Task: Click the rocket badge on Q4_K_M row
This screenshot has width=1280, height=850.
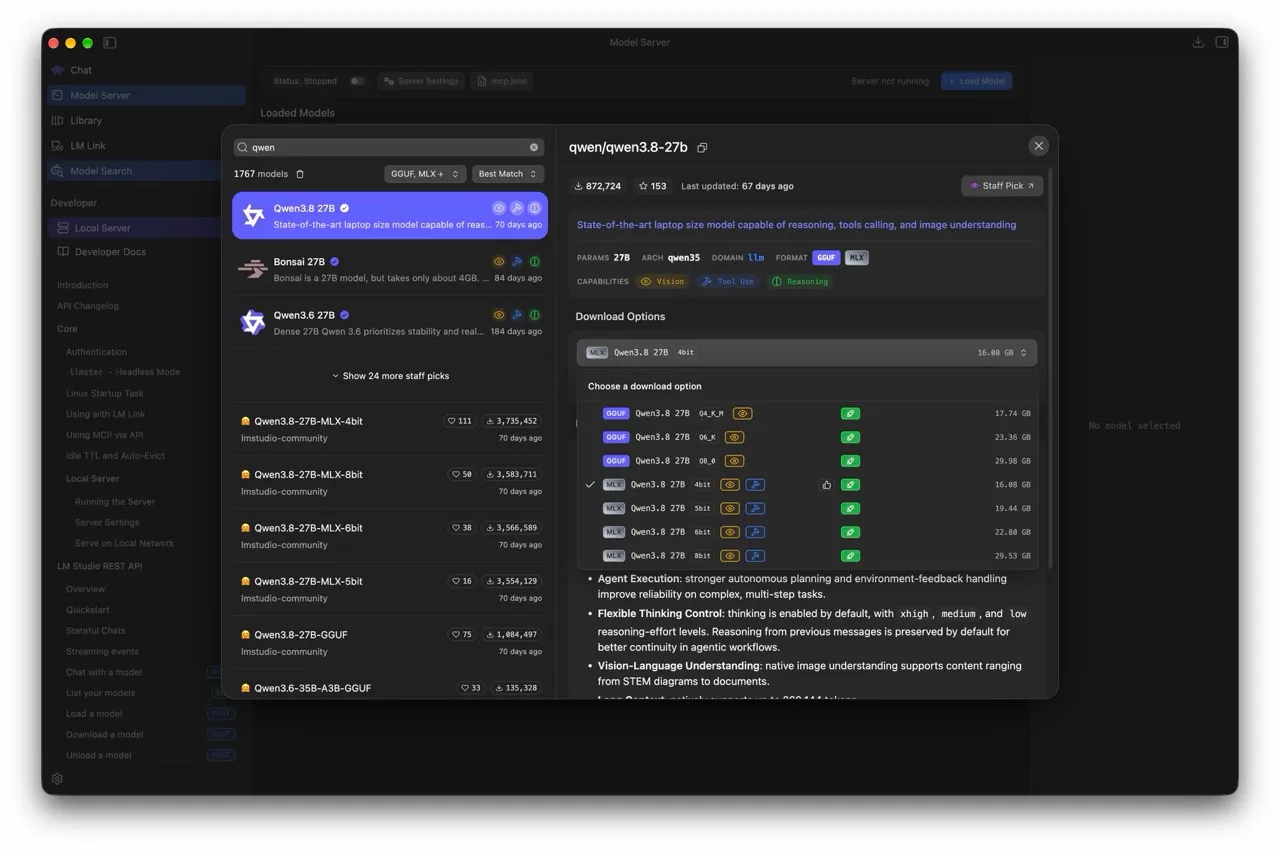Action: [850, 413]
